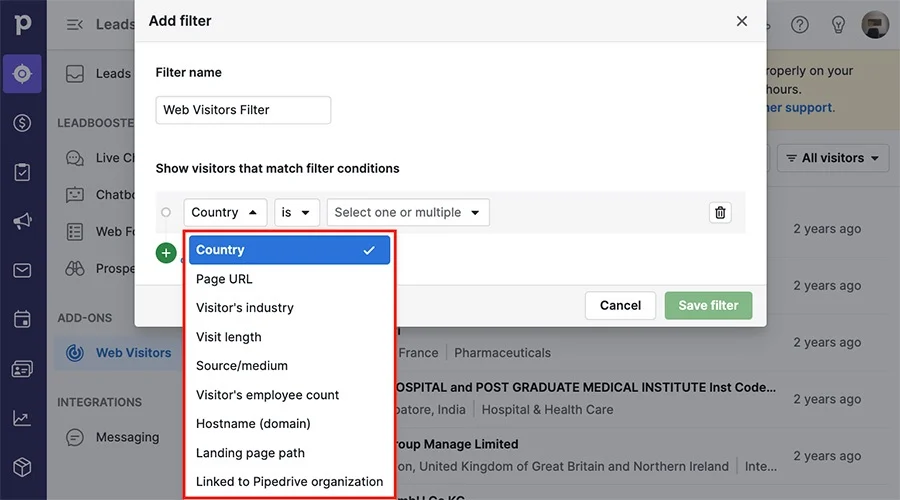The image size is (900, 500).
Task: Open Campaigns megaphone icon in sidebar
Action: 22,221
